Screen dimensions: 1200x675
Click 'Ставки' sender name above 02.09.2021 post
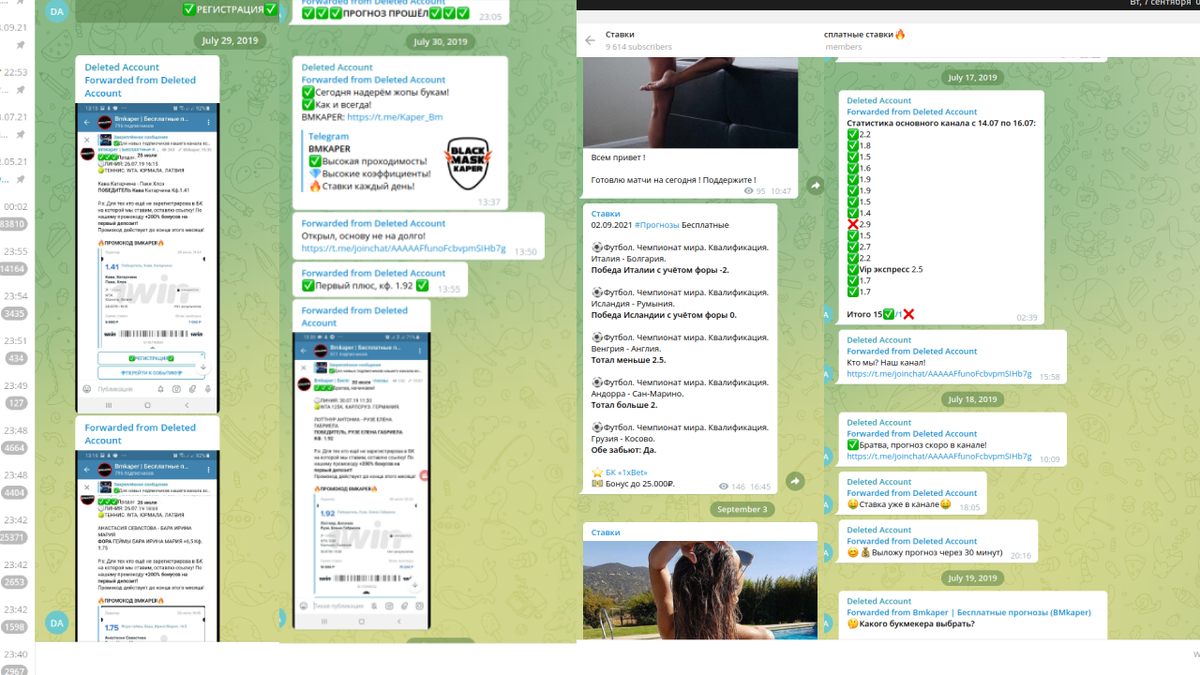pos(606,214)
